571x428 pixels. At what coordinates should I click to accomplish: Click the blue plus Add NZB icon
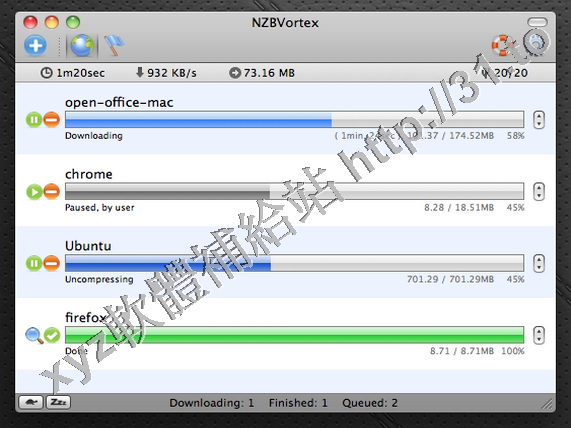(x=35, y=46)
